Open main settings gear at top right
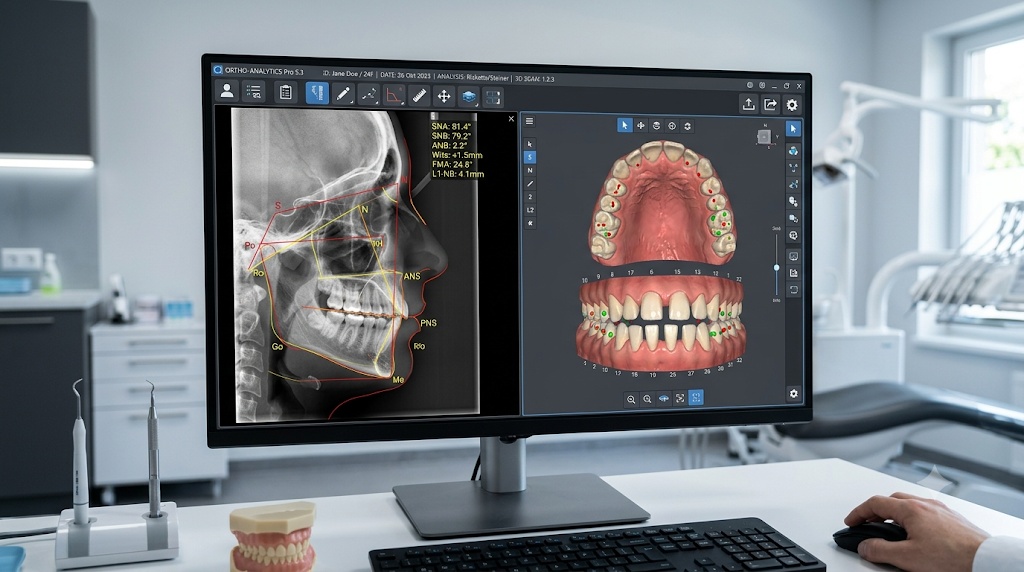This screenshot has height=572, width=1024. (x=792, y=105)
